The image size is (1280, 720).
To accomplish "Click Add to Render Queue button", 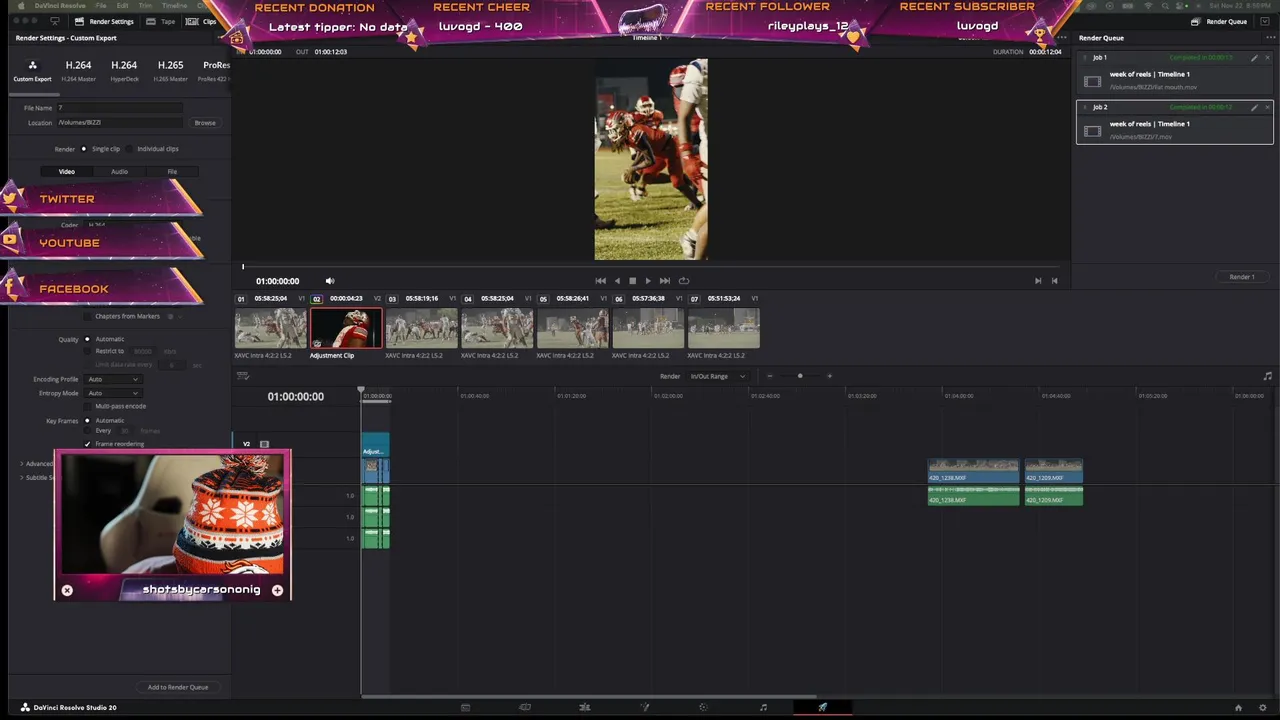I will (178, 687).
